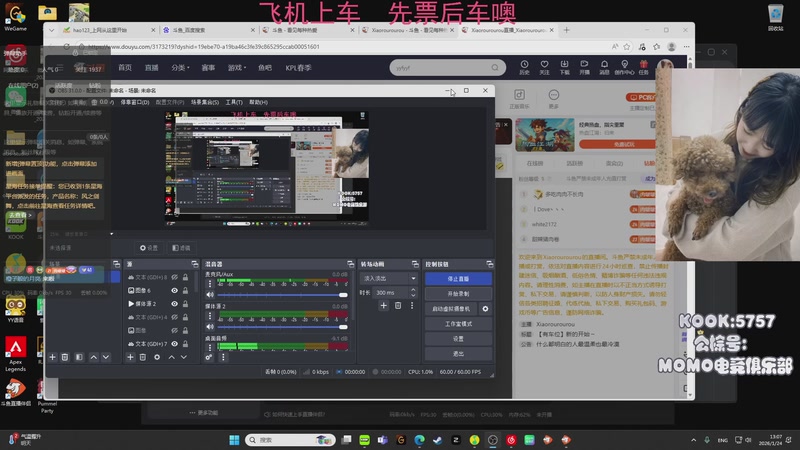This screenshot has height=450, width=800.
Task: Hide the 图像 6 source
Action: click(x=174, y=290)
